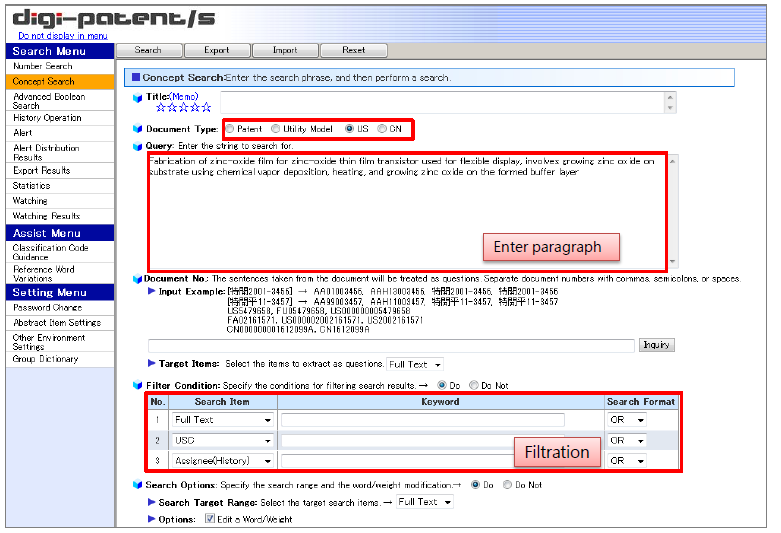The image size is (781, 533).
Task: Click the Query text area scrollbar down arrow
Action: tap(672, 262)
